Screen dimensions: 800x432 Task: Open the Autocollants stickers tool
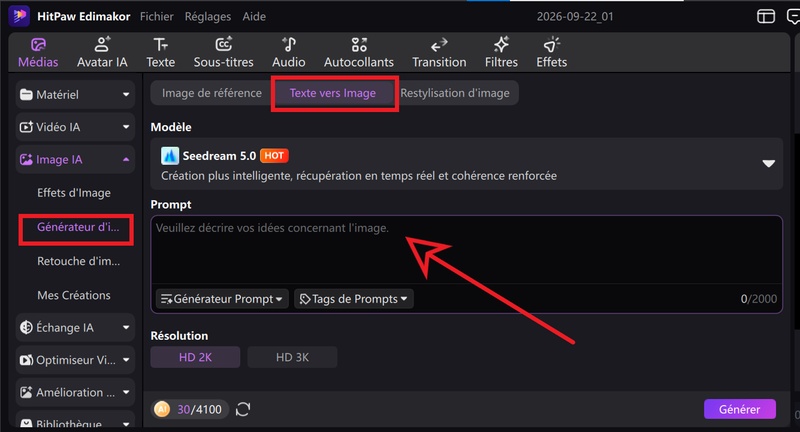click(359, 53)
